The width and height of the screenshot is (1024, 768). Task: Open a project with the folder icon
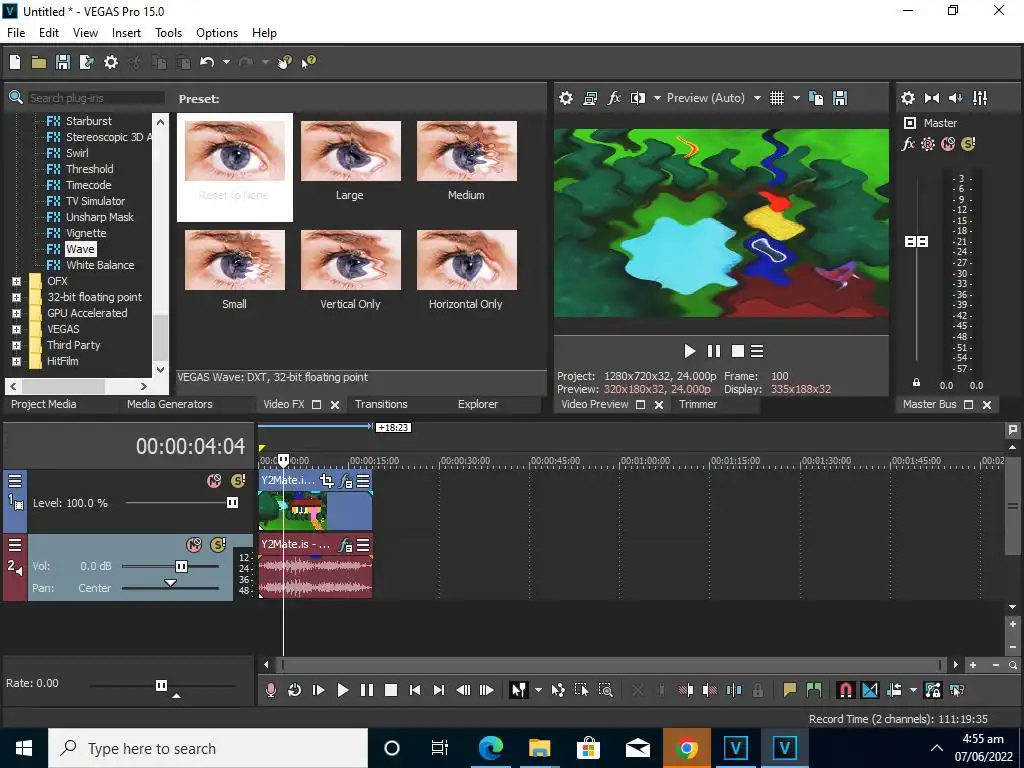point(39,62)
